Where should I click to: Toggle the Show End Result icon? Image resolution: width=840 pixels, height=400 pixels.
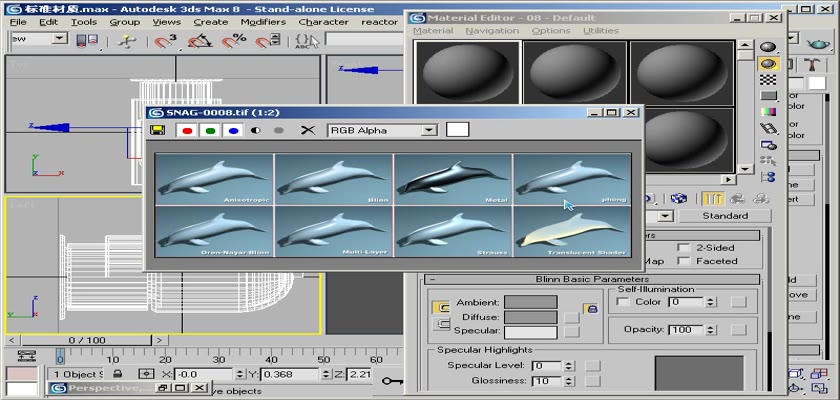point(712,198)
